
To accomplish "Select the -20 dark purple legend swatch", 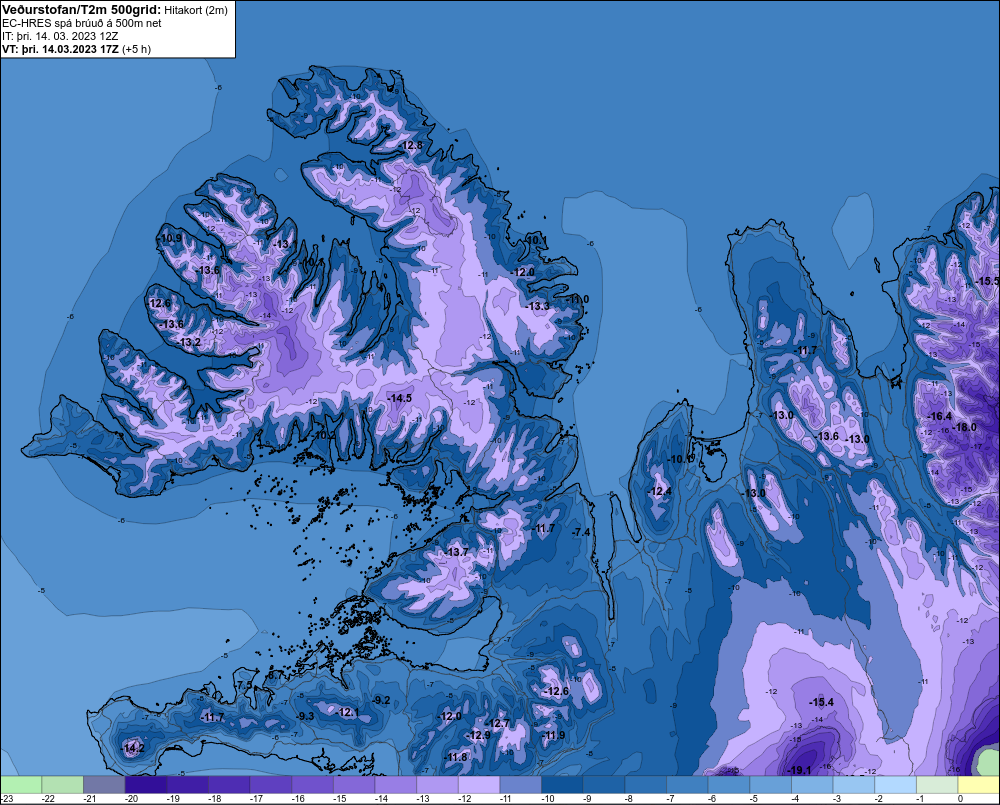I will point(145,784).
